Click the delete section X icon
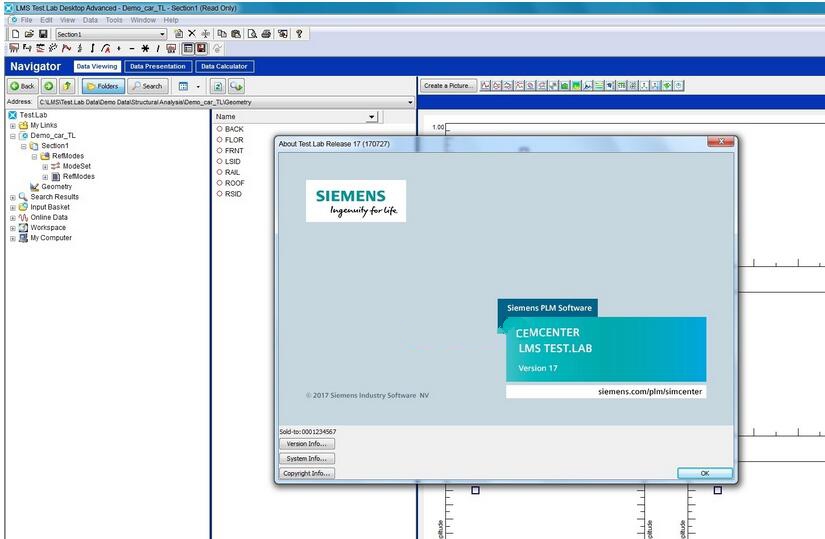The image size is (825, 539). (x=192, y=34)
